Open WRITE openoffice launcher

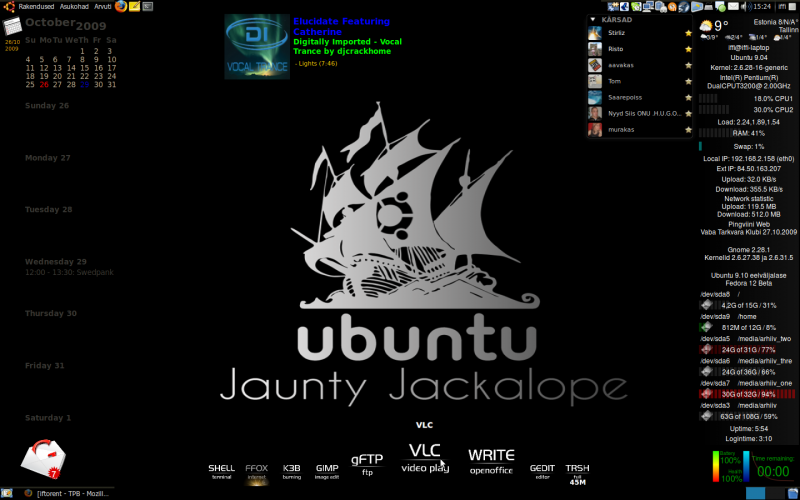[491, 461]
